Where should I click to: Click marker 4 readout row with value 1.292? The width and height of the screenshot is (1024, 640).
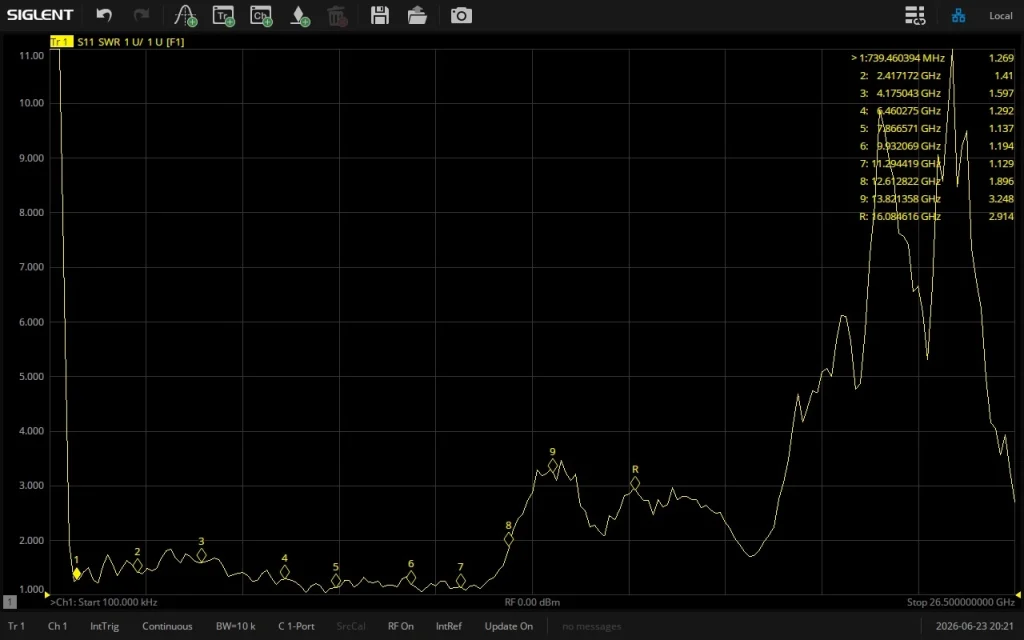[x=936, y=111]
